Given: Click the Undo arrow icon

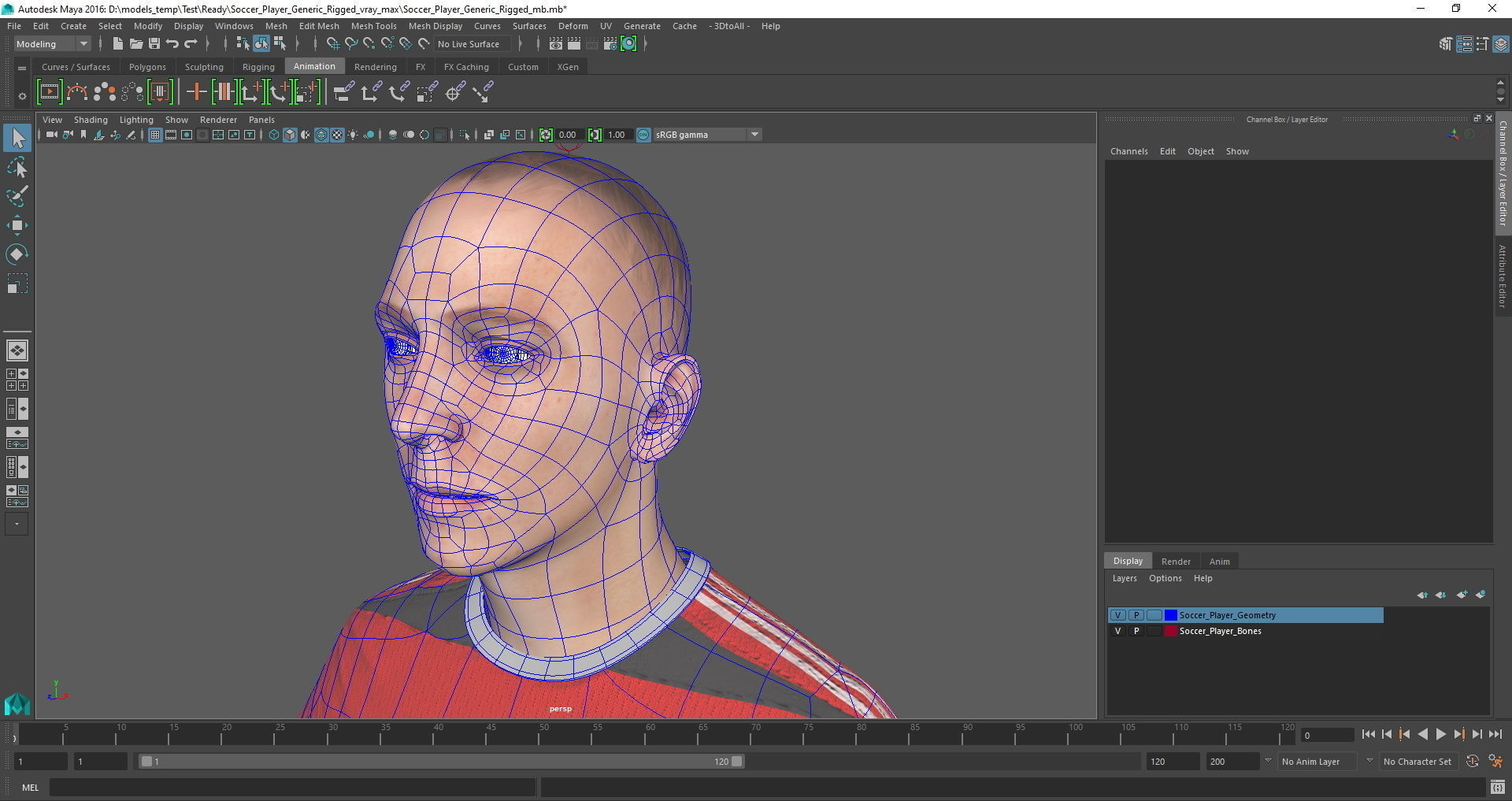Looking at the screenshot, I should pyautogui.click(x=172, y=44).
